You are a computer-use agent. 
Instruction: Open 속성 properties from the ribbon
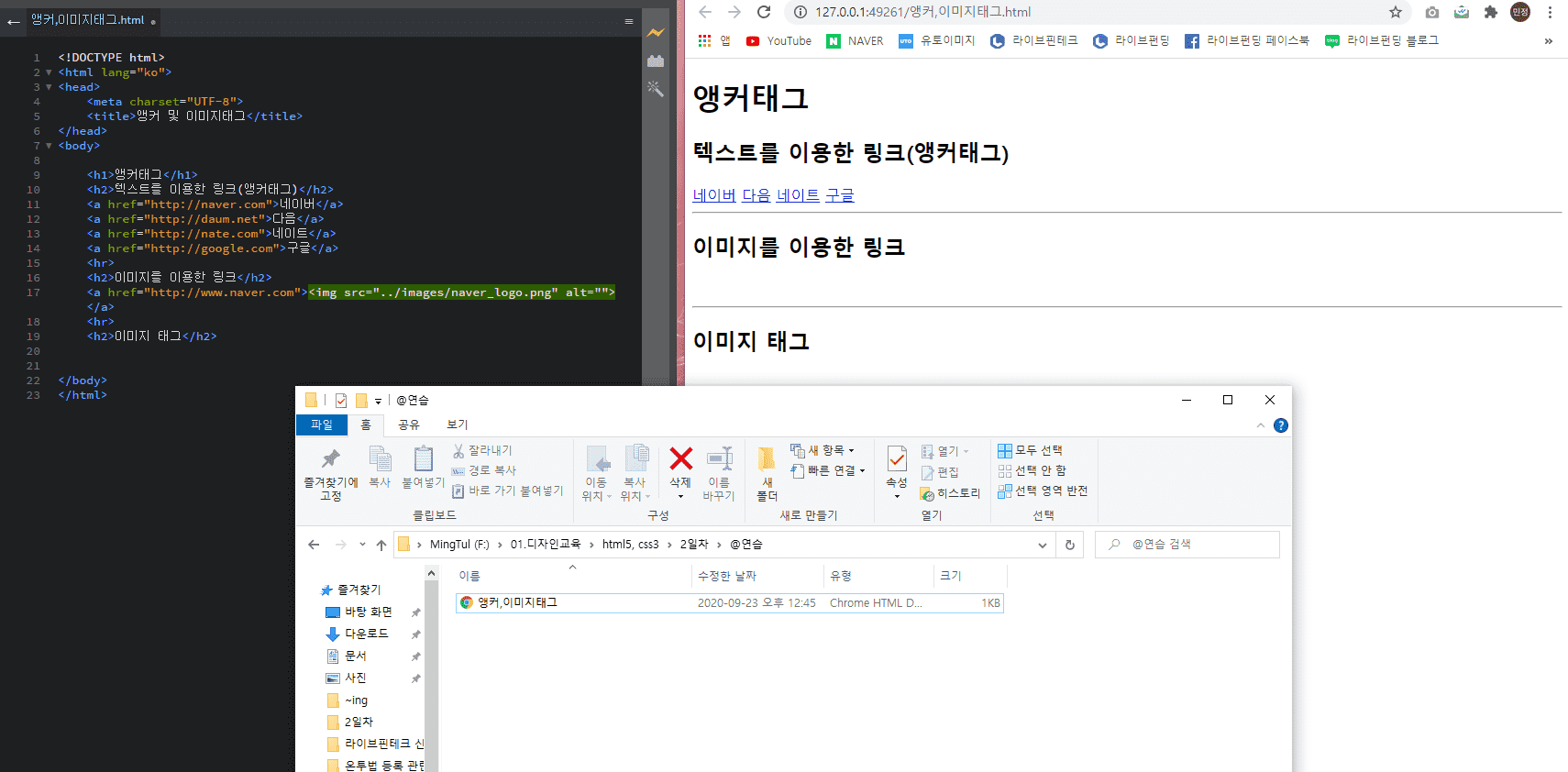[x=897, y=471]
